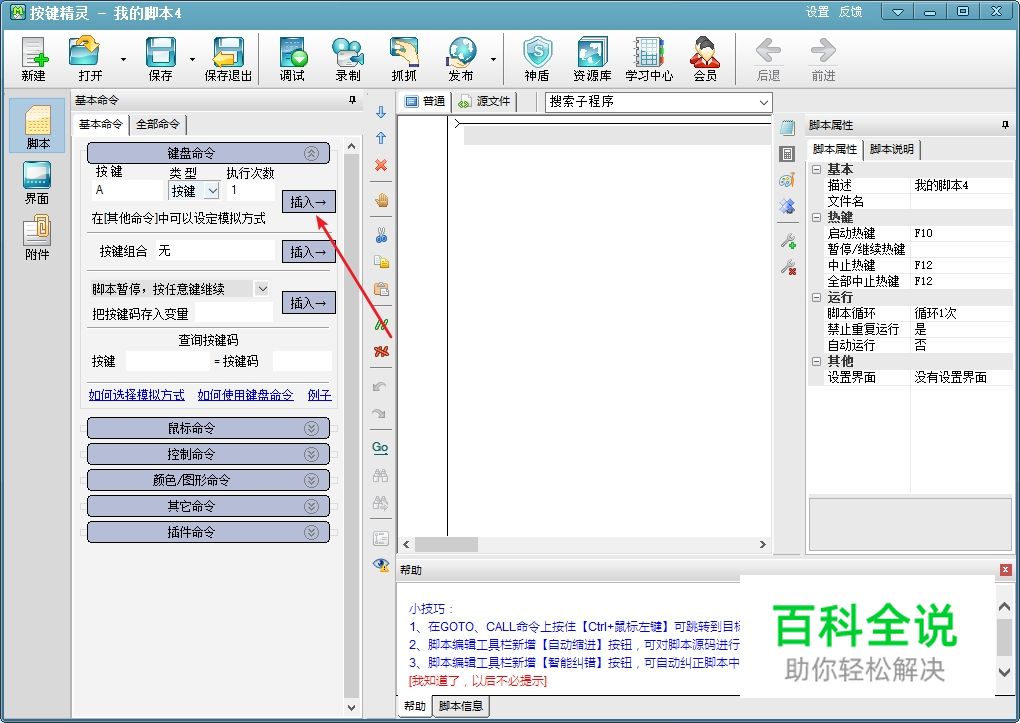The width and height of the screenshot is (1020, 723).
Task: Cut with the scissors icon
Action: pyautogui.click(x=381, y=235)
